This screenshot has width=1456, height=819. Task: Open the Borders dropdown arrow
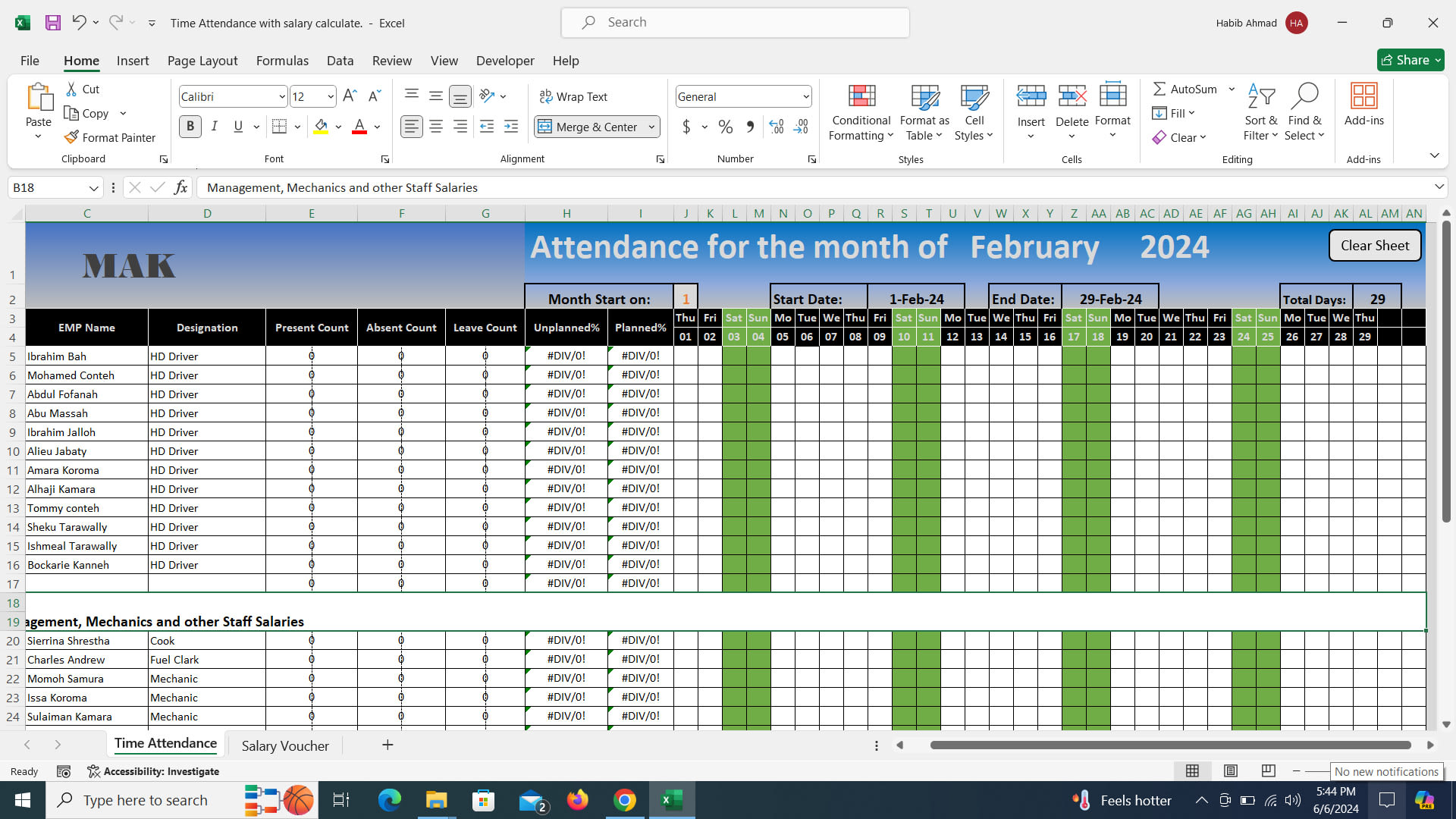[297, 127]
